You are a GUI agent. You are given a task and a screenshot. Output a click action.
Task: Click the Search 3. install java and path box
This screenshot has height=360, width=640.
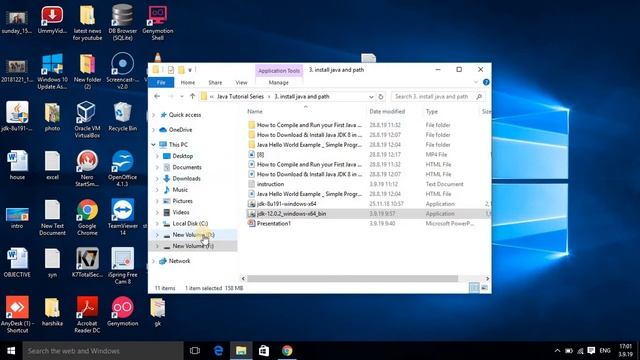[437, 97]
